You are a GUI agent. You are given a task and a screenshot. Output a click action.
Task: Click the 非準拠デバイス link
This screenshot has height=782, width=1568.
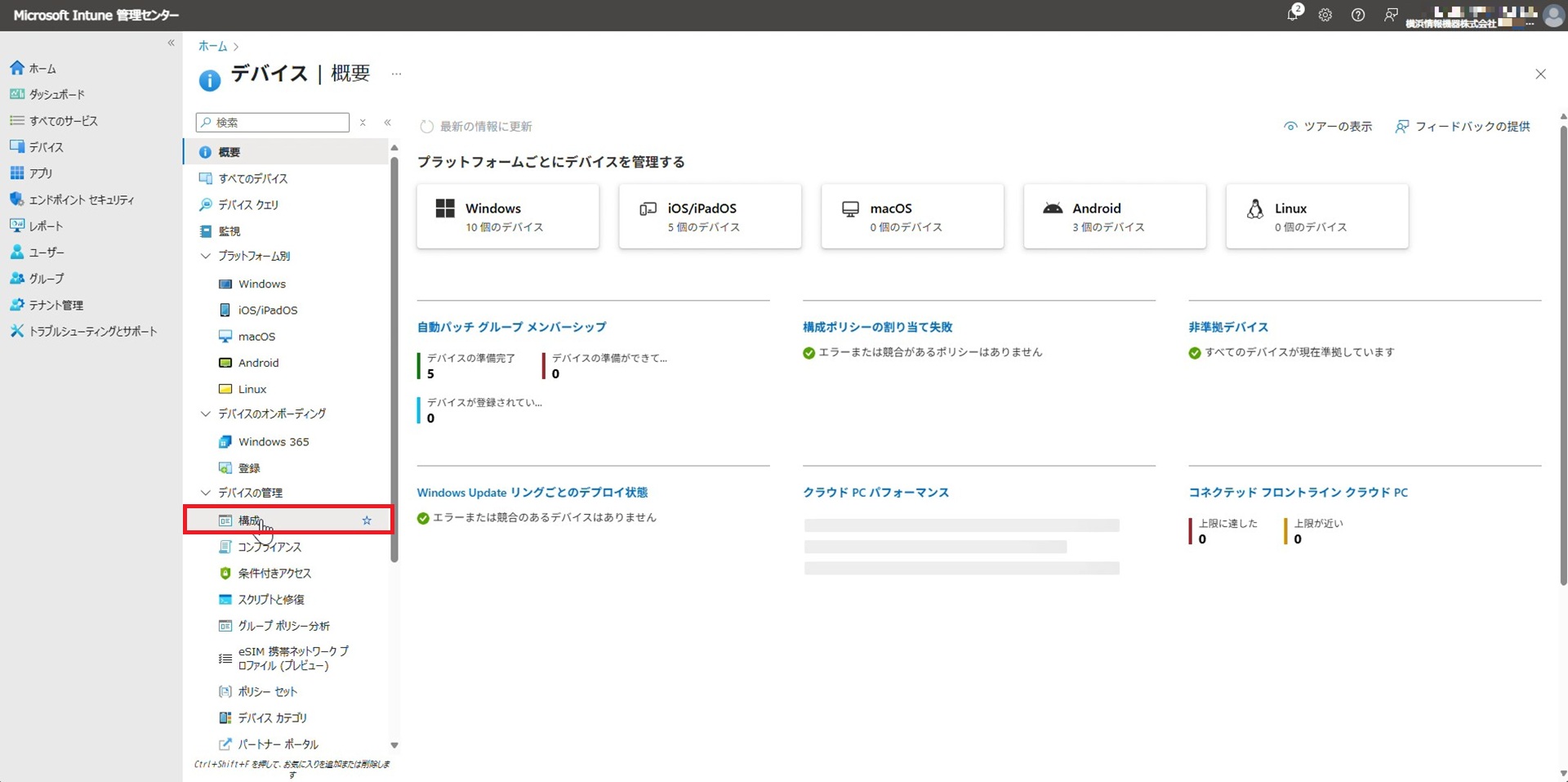coord(1228,327)
